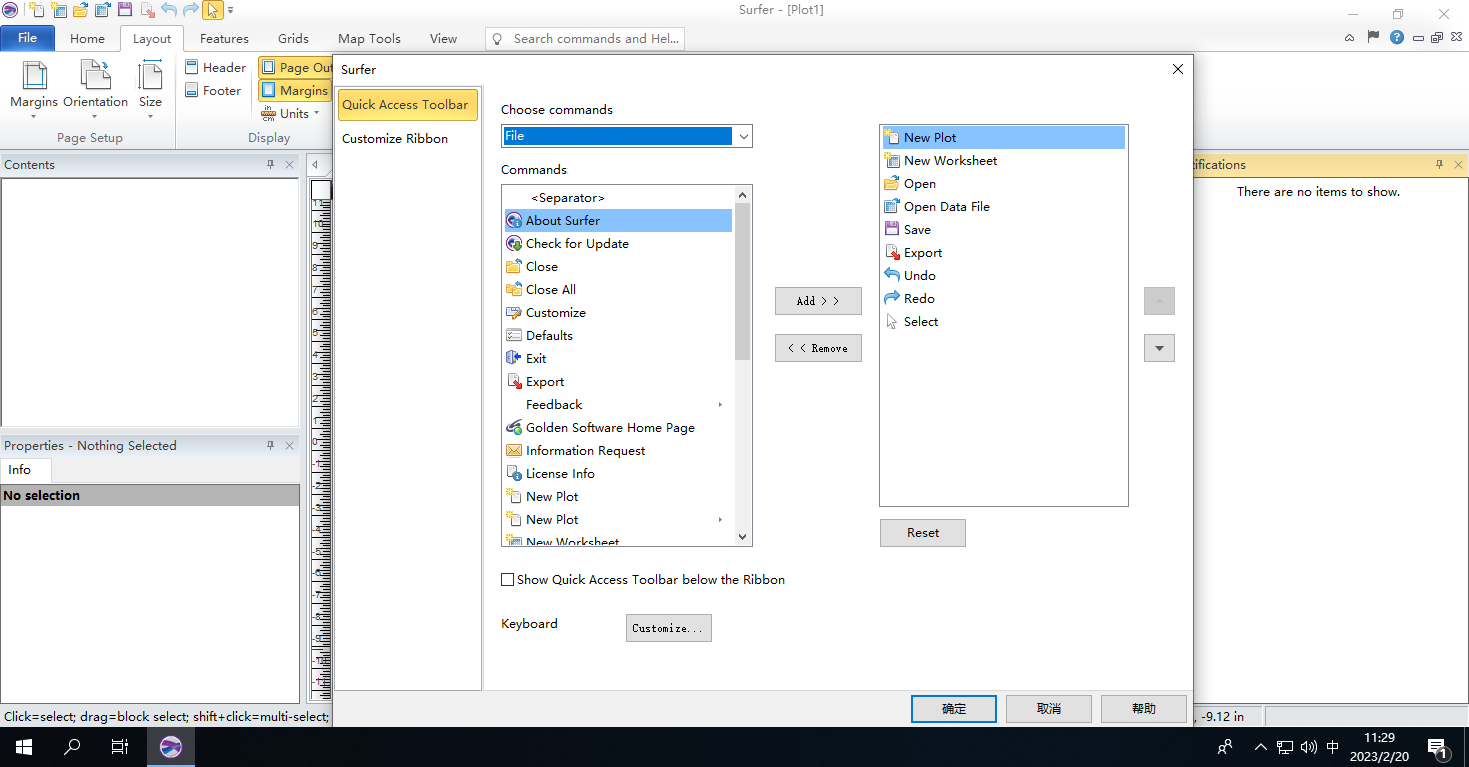The image size is (1469, 767).
Task: Switch to the Features ribbon tab
Action: (x=224, y=38)
